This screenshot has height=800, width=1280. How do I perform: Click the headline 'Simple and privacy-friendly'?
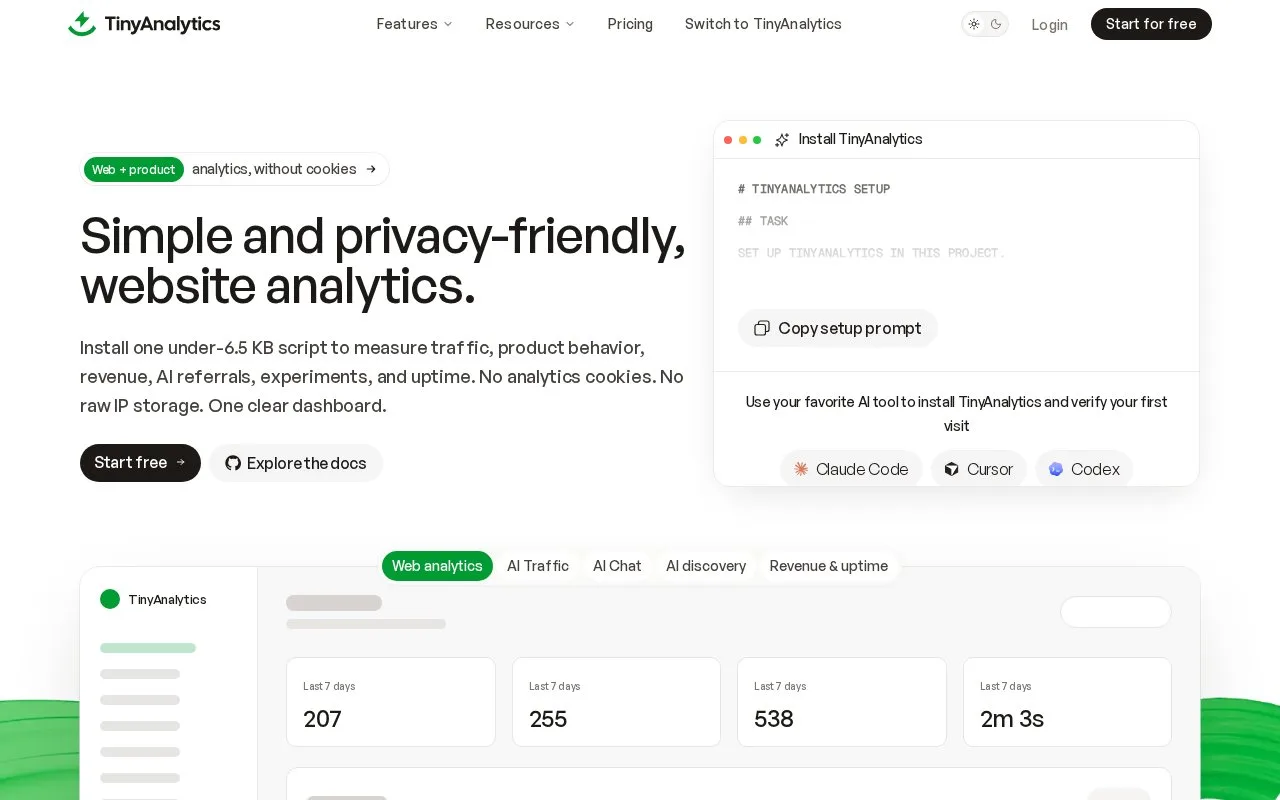coord(383,236)
